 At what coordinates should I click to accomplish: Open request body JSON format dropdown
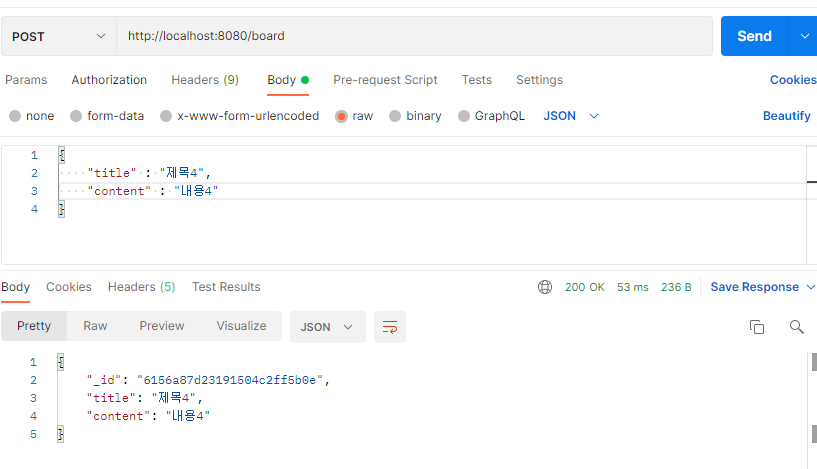click(x=571, y=116)
